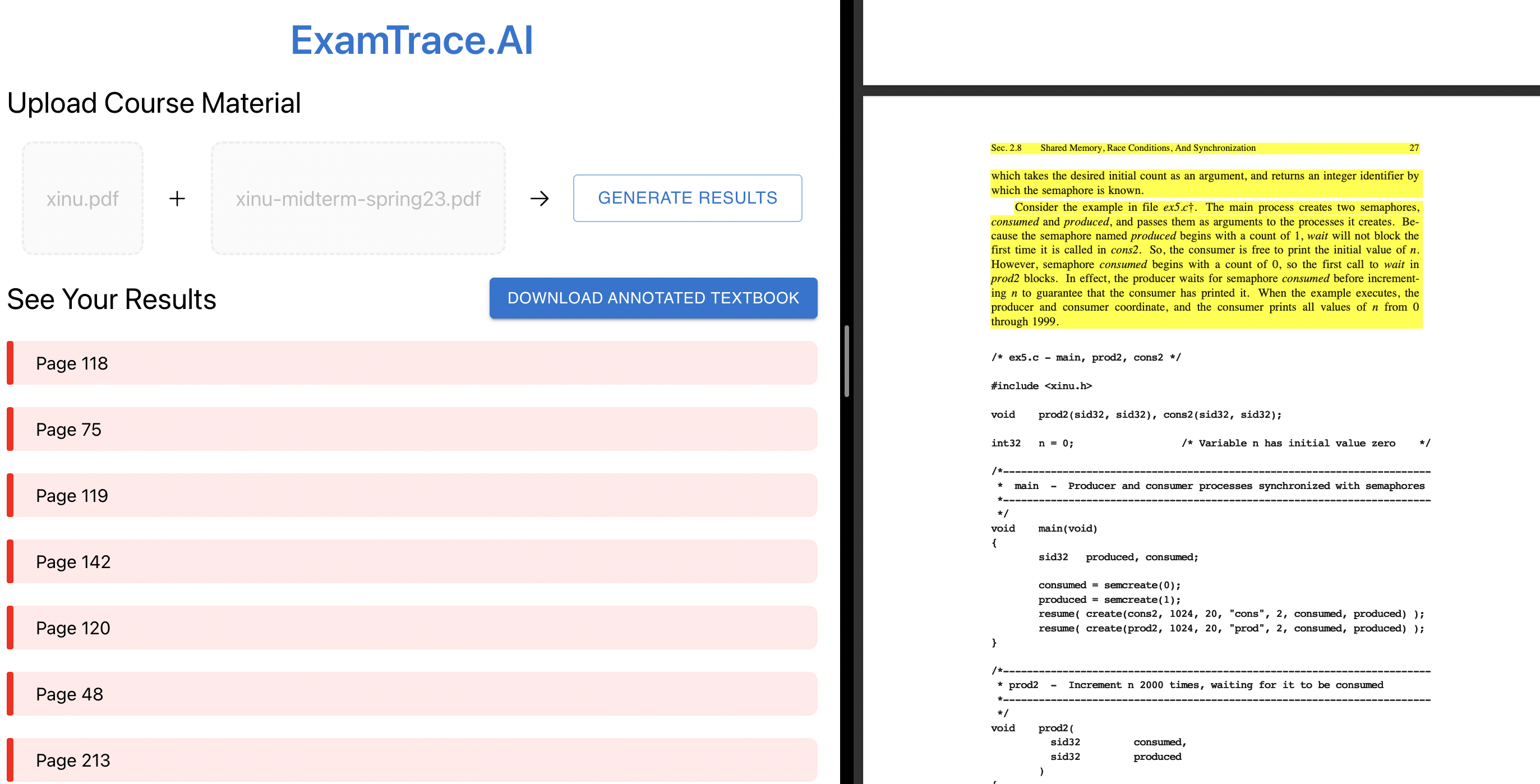Select the Page 213 result
The height and width of the screenshot is (784, 1540).
[x=411, y=759]
